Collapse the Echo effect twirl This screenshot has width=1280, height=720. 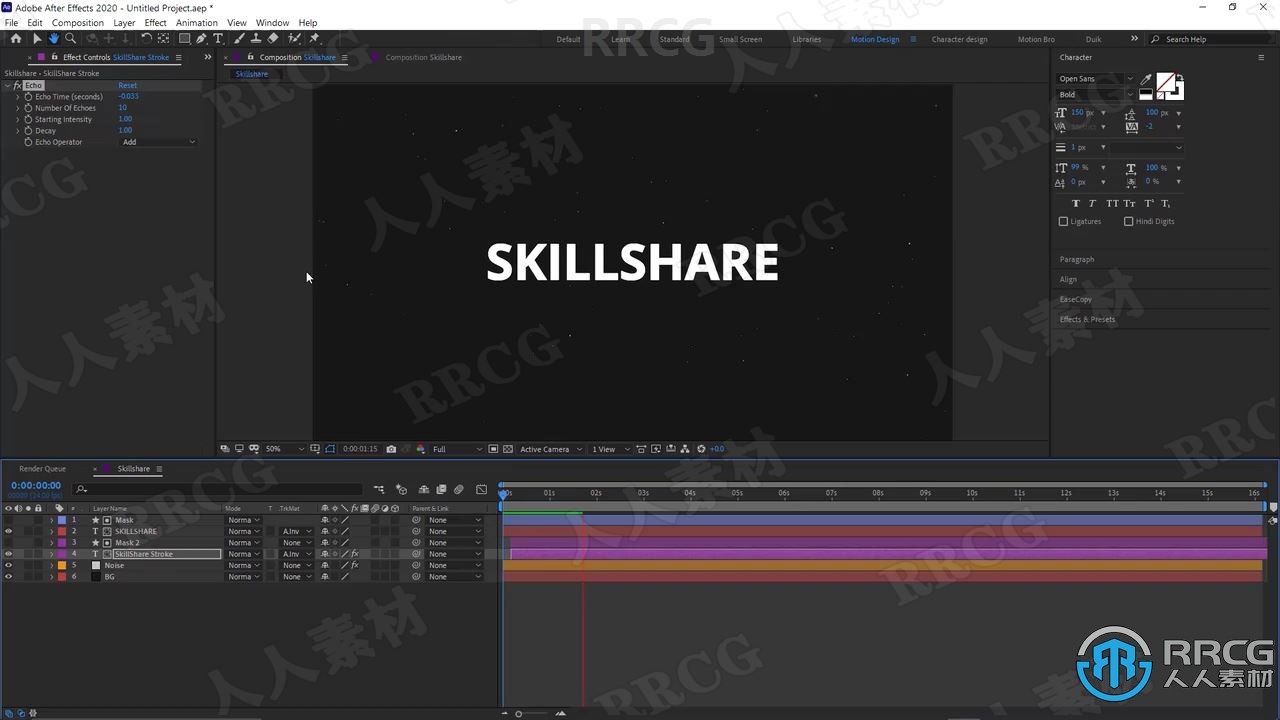8,86
